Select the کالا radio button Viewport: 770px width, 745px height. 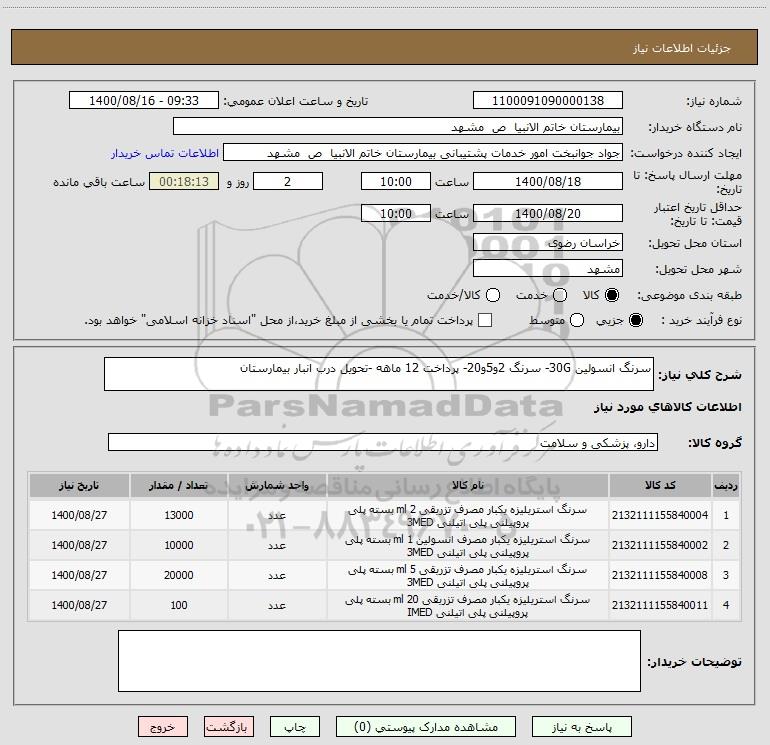click(x=612, y=295)
